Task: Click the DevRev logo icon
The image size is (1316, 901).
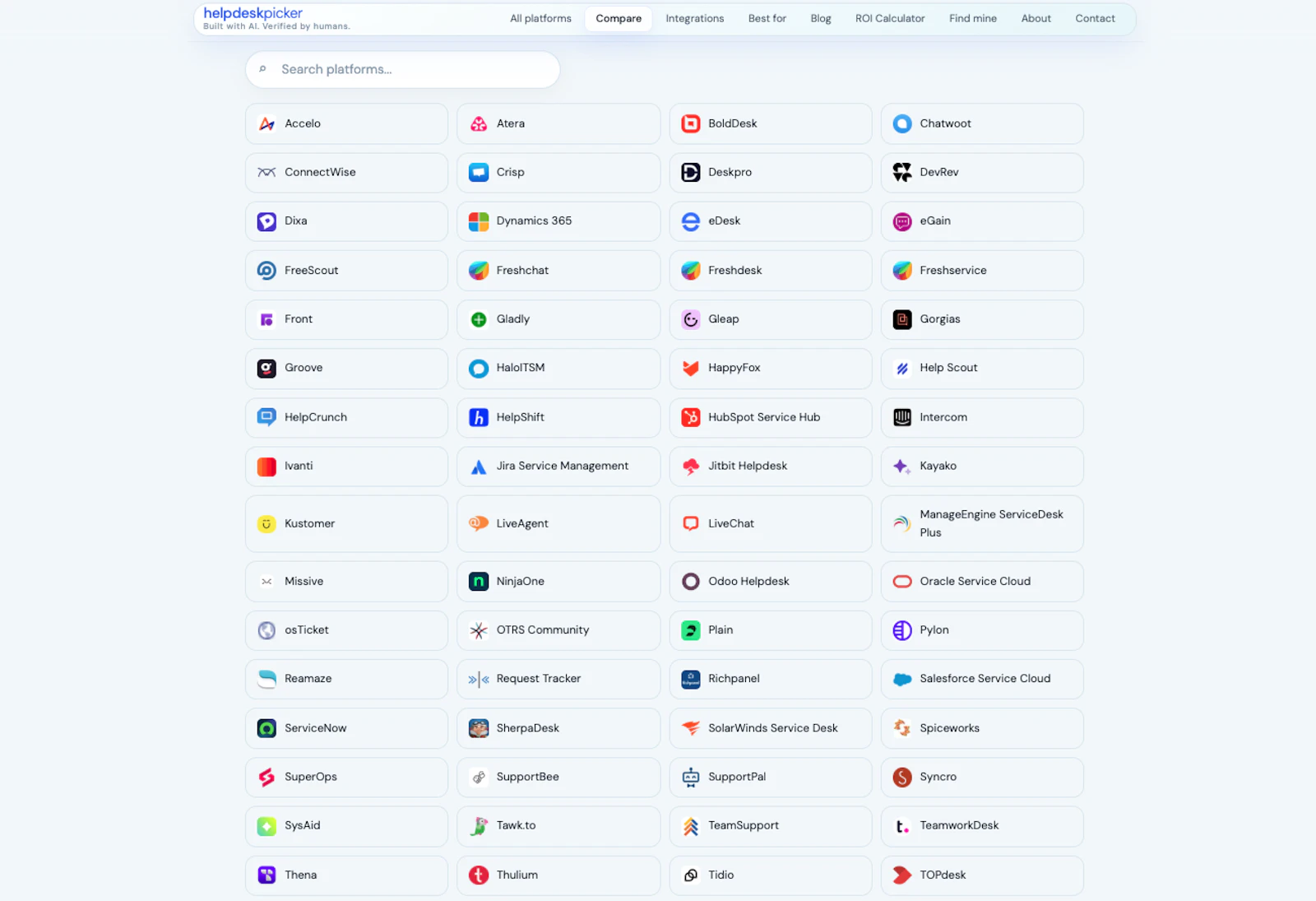Action: (902, 172)
